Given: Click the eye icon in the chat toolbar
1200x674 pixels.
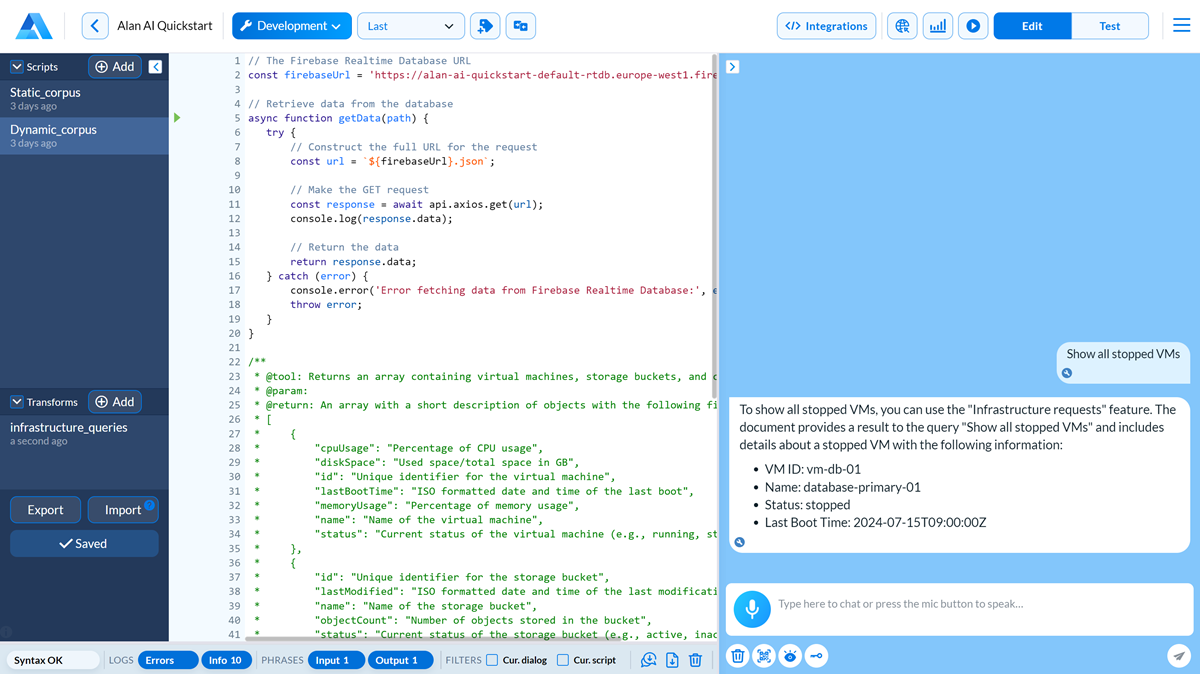Looking at the screenshot, I should pyautogui.click(x=790, y=656).
